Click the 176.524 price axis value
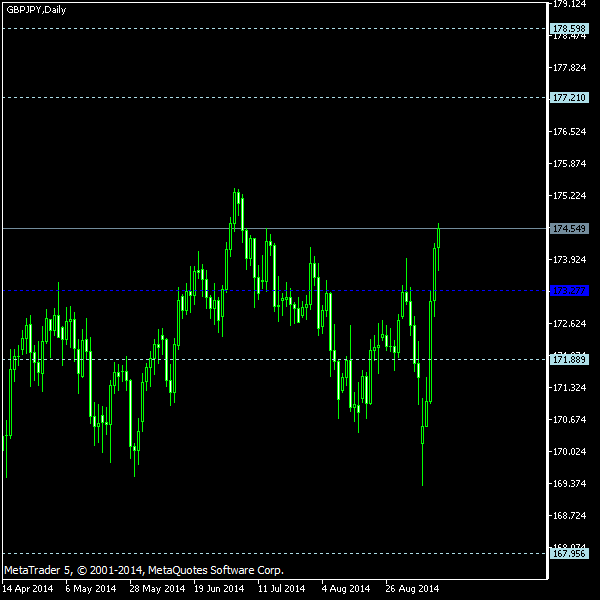The image size is (600, 600). (569, 132)
